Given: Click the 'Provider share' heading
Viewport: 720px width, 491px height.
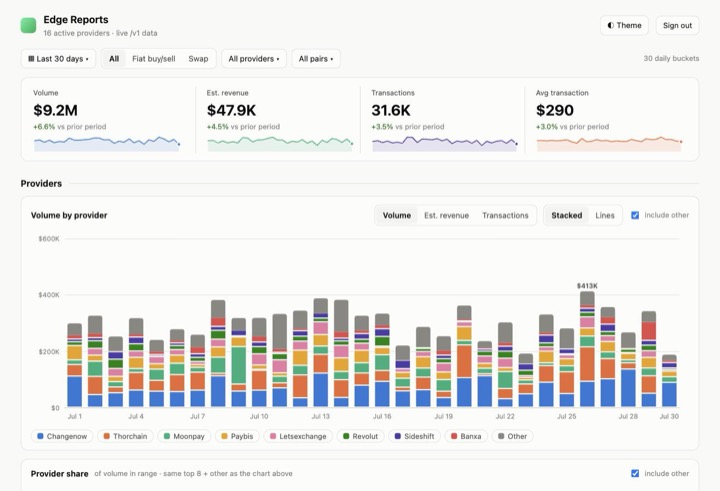Looking at the screenshot, I should coord(59,474).
